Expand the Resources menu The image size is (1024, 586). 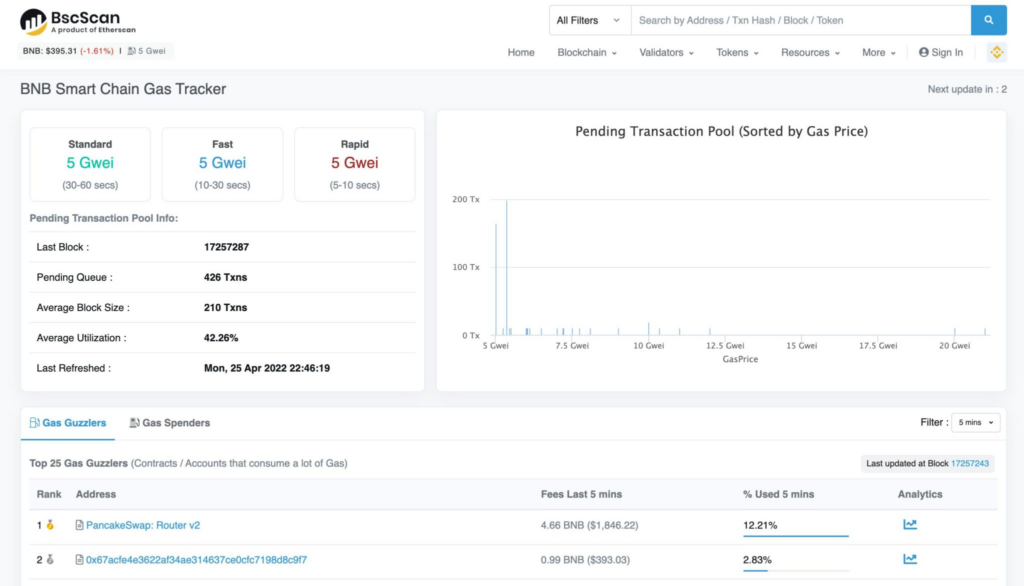click(x=810, y=53)
